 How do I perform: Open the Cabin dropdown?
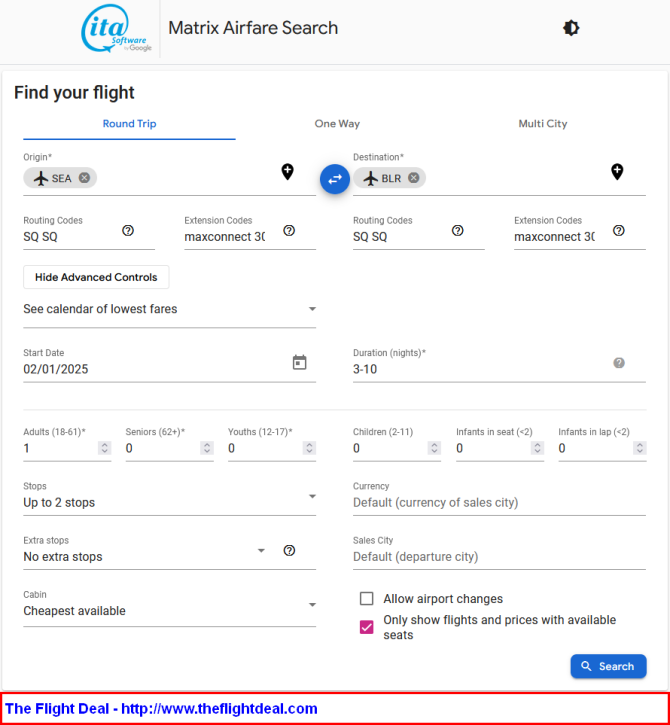(170, 606)
